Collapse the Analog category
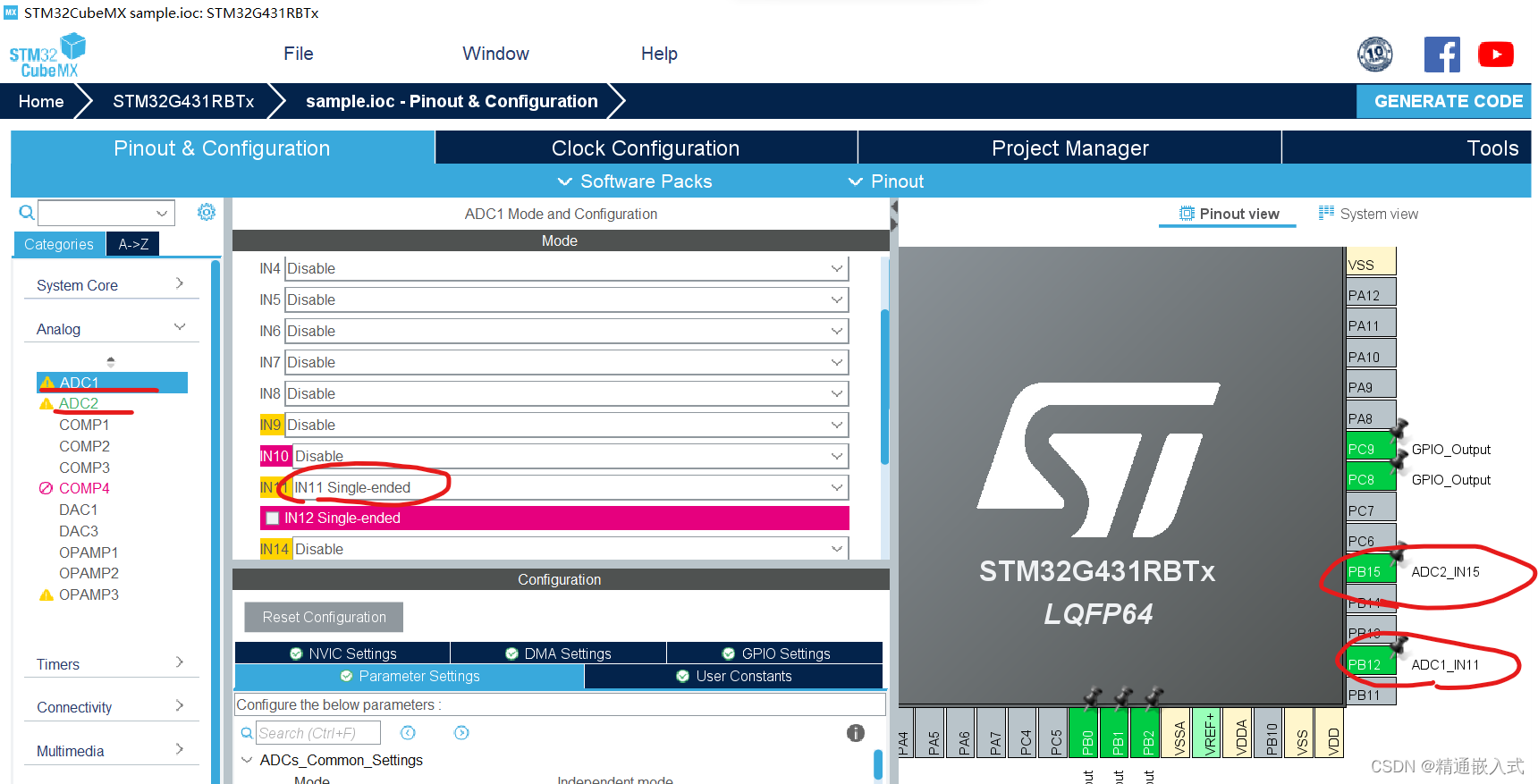 (x=111, y=329)
